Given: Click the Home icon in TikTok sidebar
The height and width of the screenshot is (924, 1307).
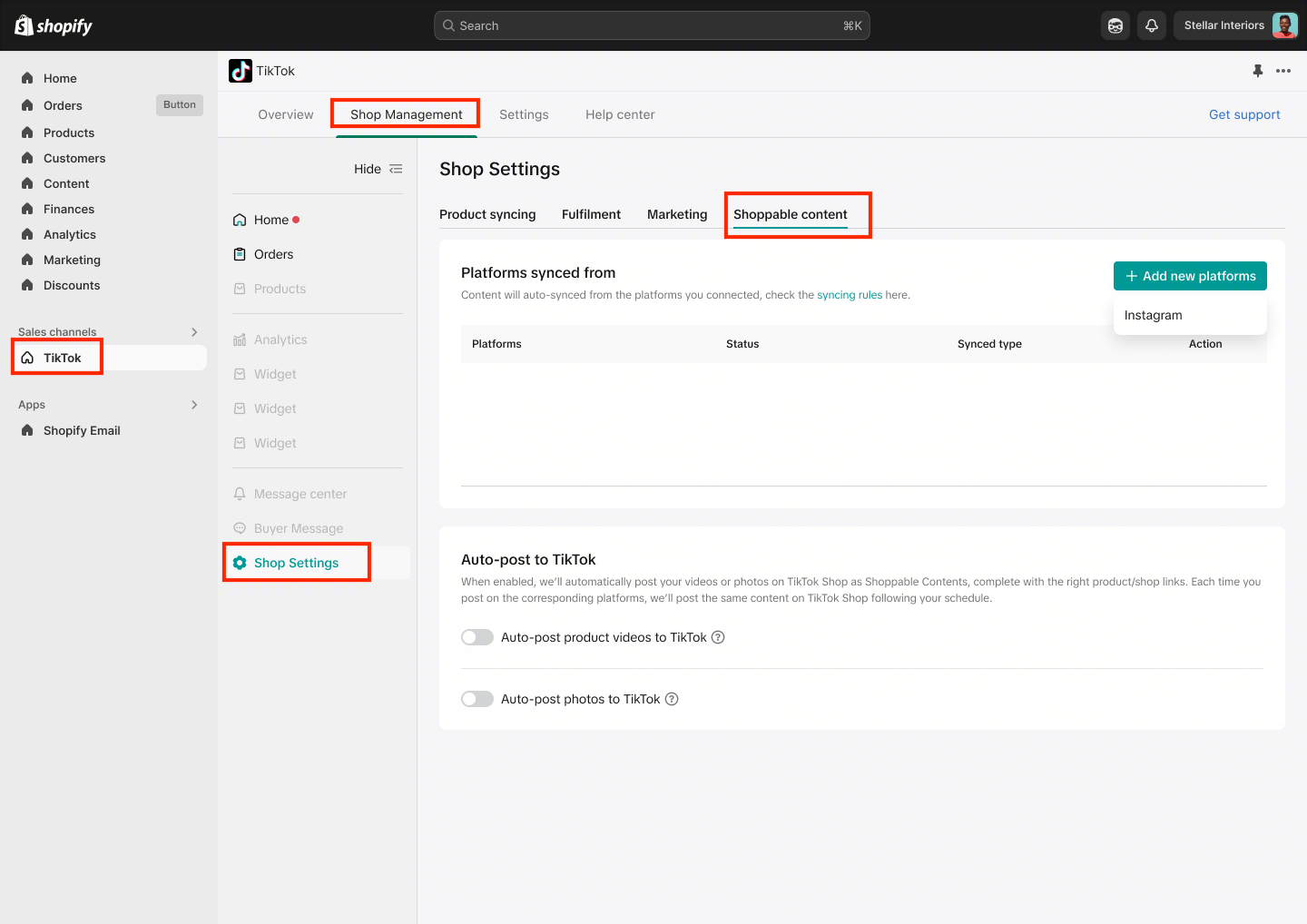Looking at the screenshot, I should 240,220.
